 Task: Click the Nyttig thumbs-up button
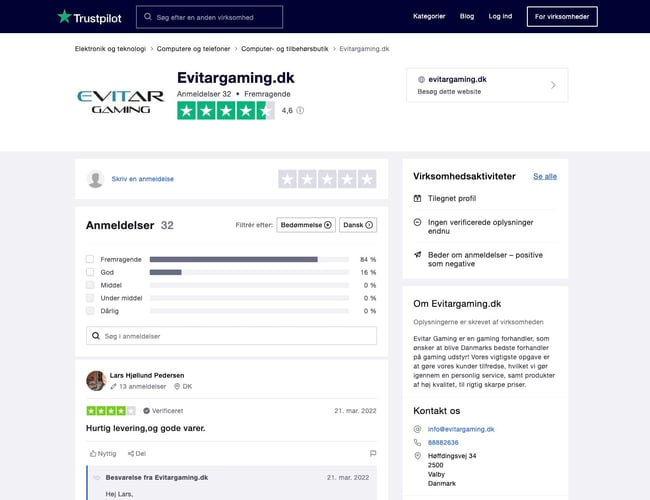(103, 454)
